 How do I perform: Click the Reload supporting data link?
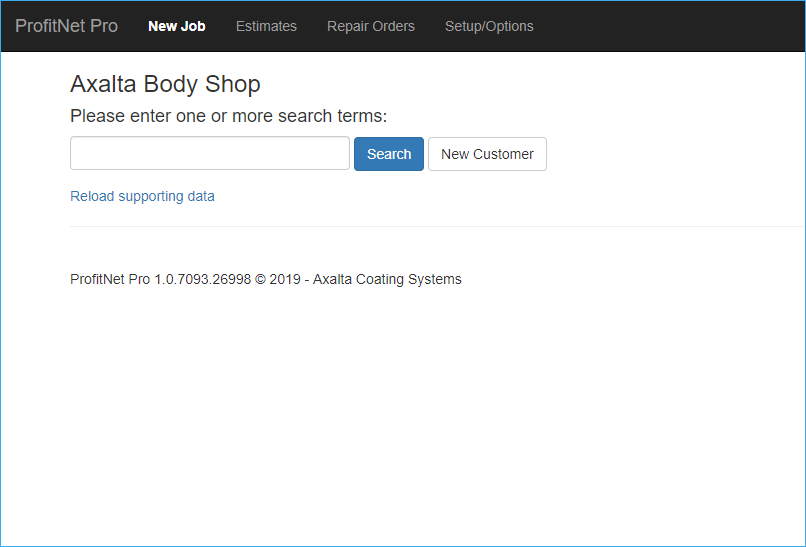click(142, 196)
